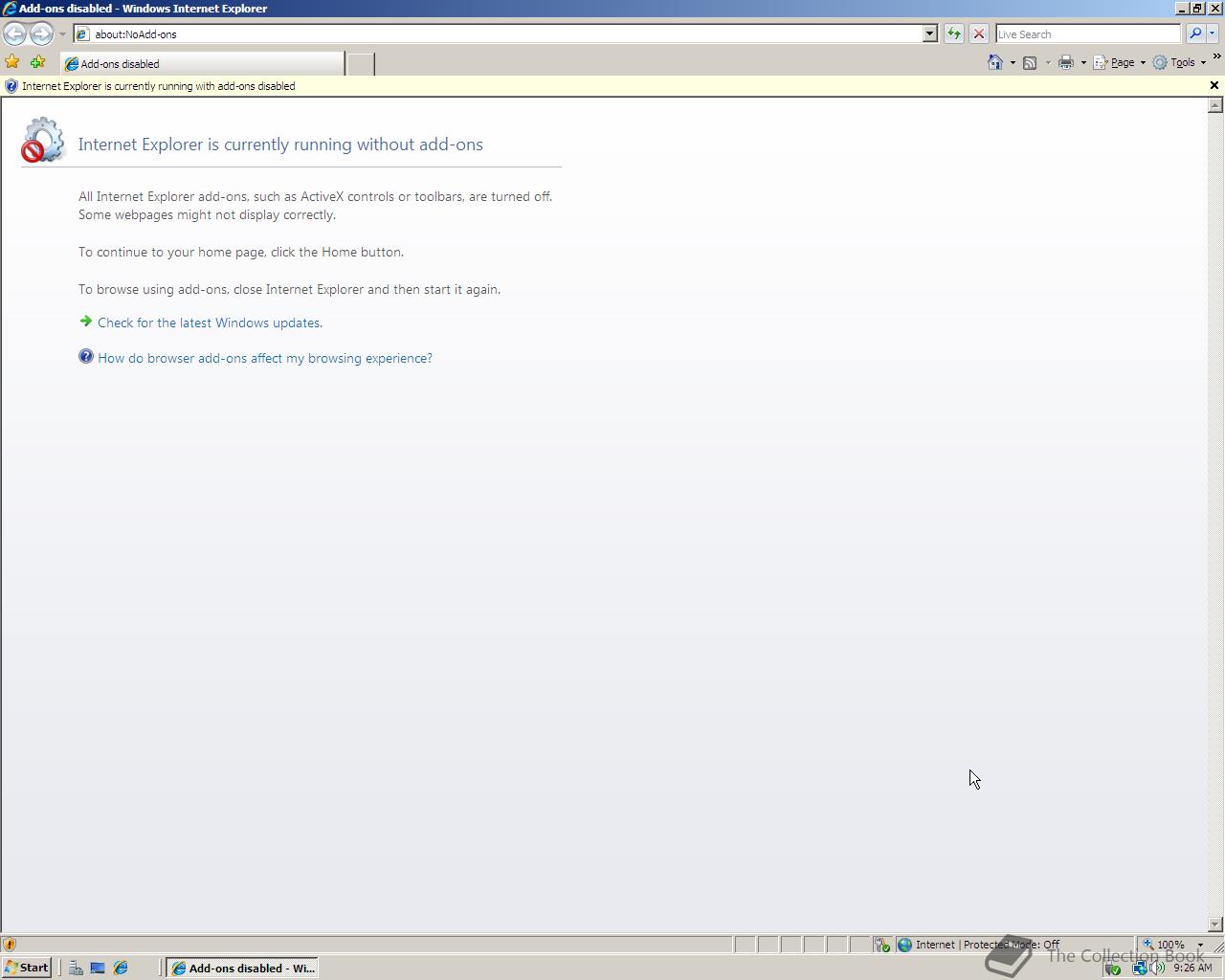
Task: Click the Show Desktop Quick Launch icon
Action: 98,968
